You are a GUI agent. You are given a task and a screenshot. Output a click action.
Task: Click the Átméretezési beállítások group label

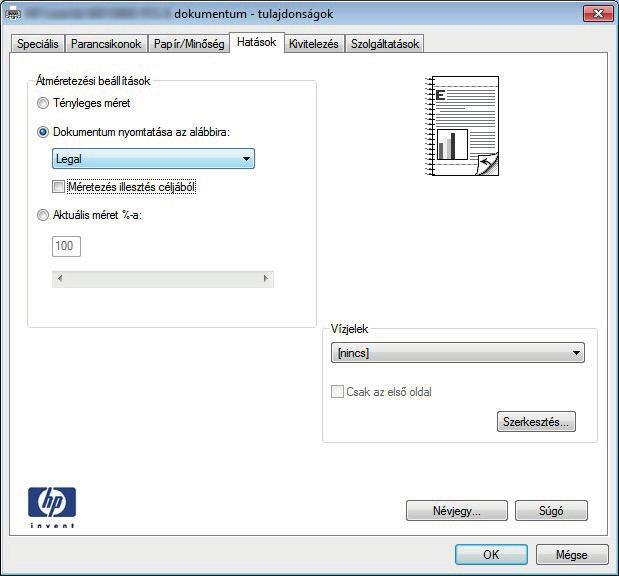pyautogui.click(x=93, y=81)
